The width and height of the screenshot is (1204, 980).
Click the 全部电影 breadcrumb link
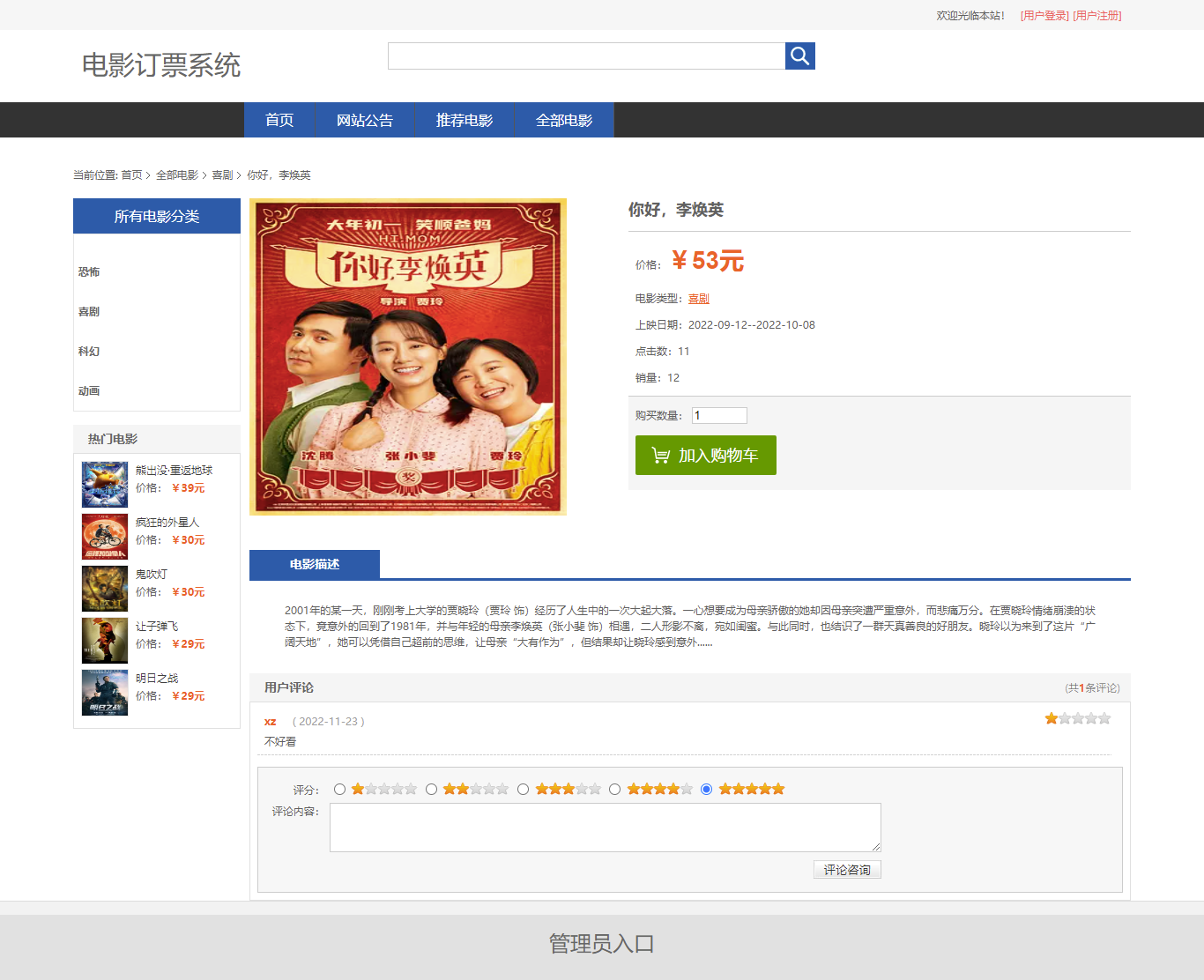177,175
